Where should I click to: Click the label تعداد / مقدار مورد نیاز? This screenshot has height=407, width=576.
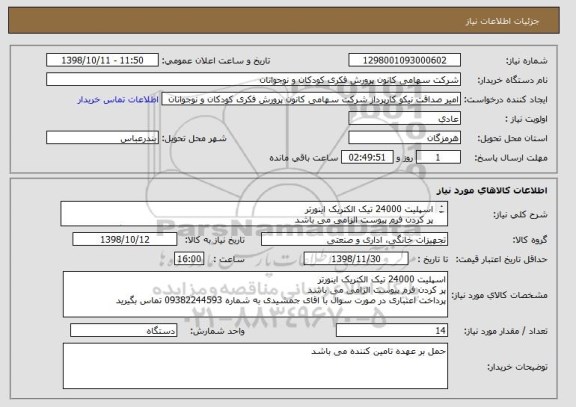pyautogui.click(x=505, y=331)
